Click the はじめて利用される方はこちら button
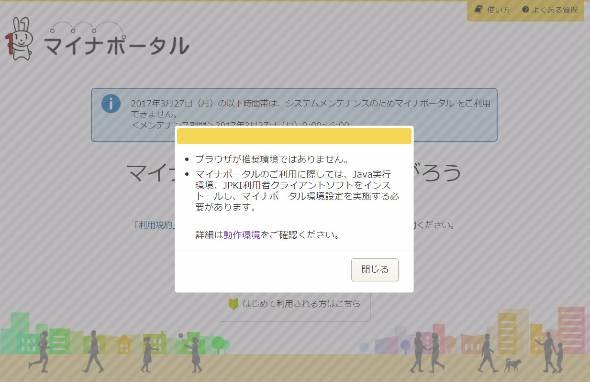The width and height of the screenshot is (590, 382). click(295, 304)
